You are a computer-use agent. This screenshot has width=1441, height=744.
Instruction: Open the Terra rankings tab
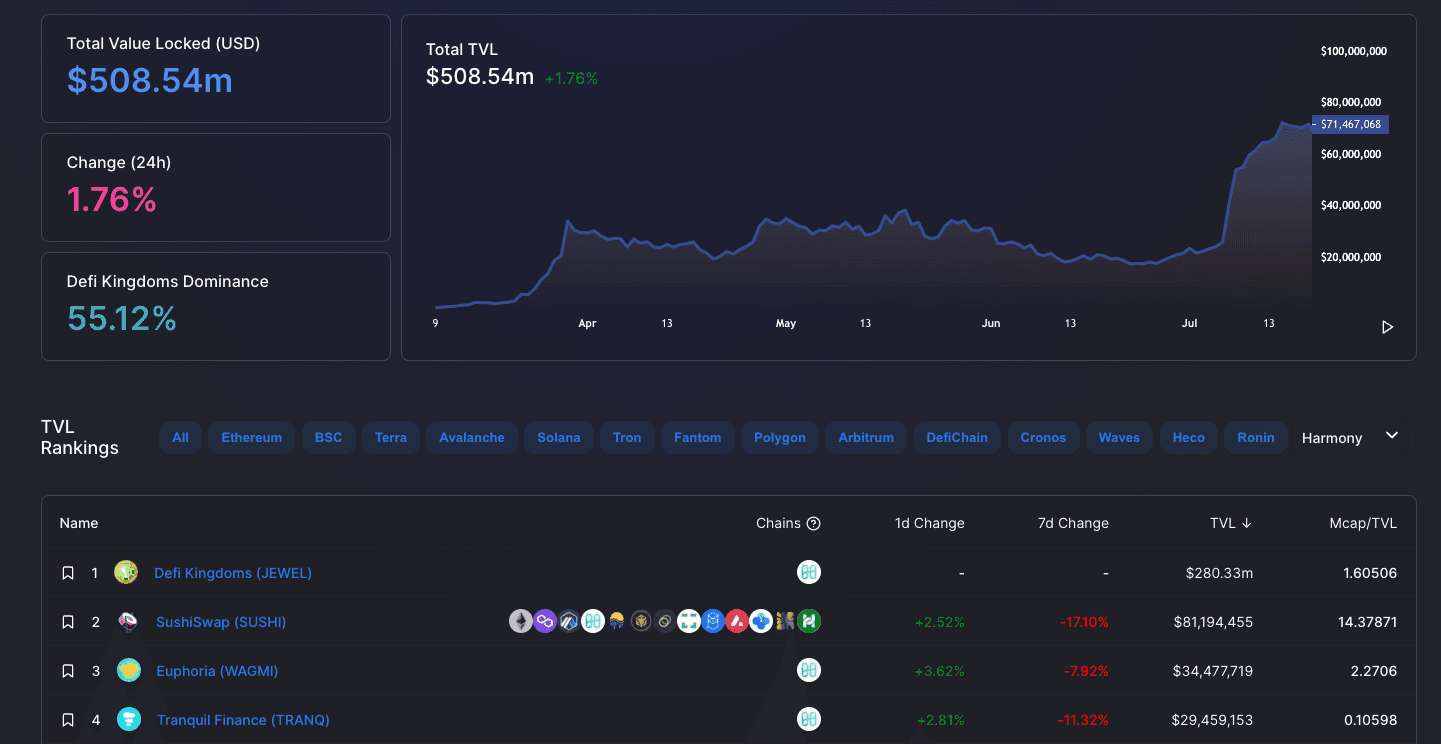pyautogui.click(x=391, y=438)
